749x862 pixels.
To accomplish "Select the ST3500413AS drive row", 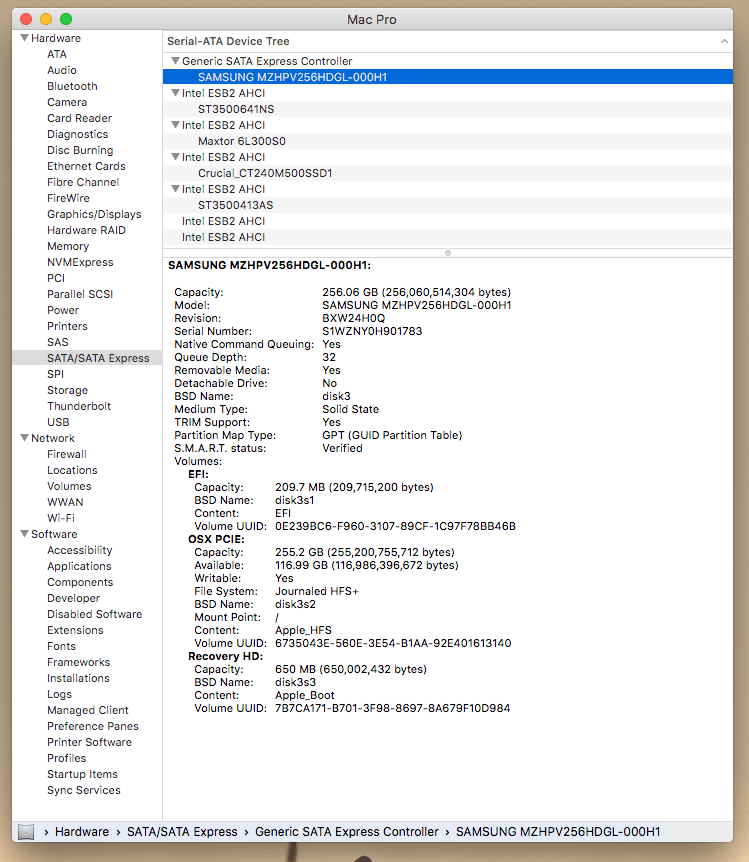I will click(x=448, y=205).
